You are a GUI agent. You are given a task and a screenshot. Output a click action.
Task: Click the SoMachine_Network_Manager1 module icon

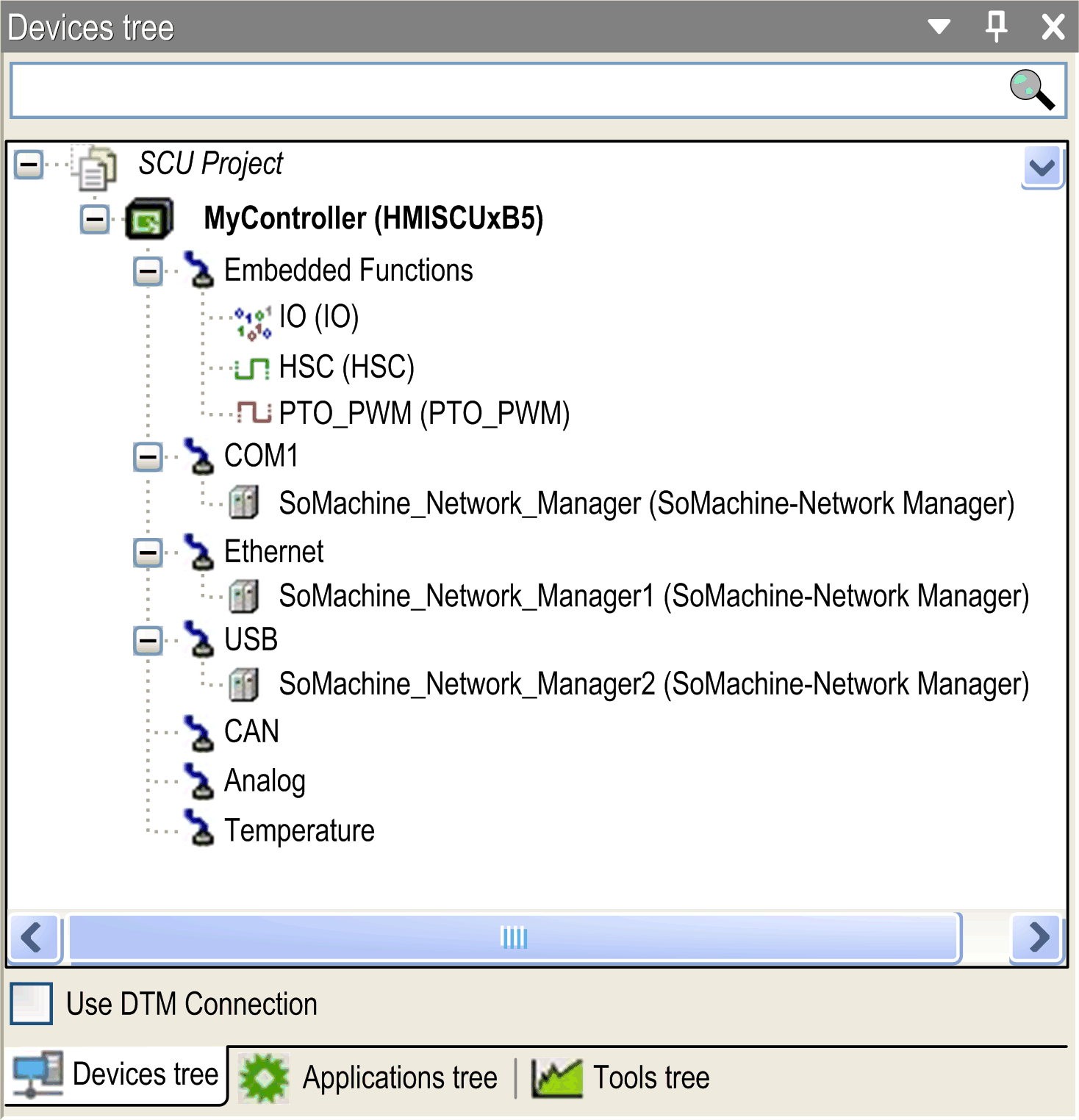coord(243,596)
